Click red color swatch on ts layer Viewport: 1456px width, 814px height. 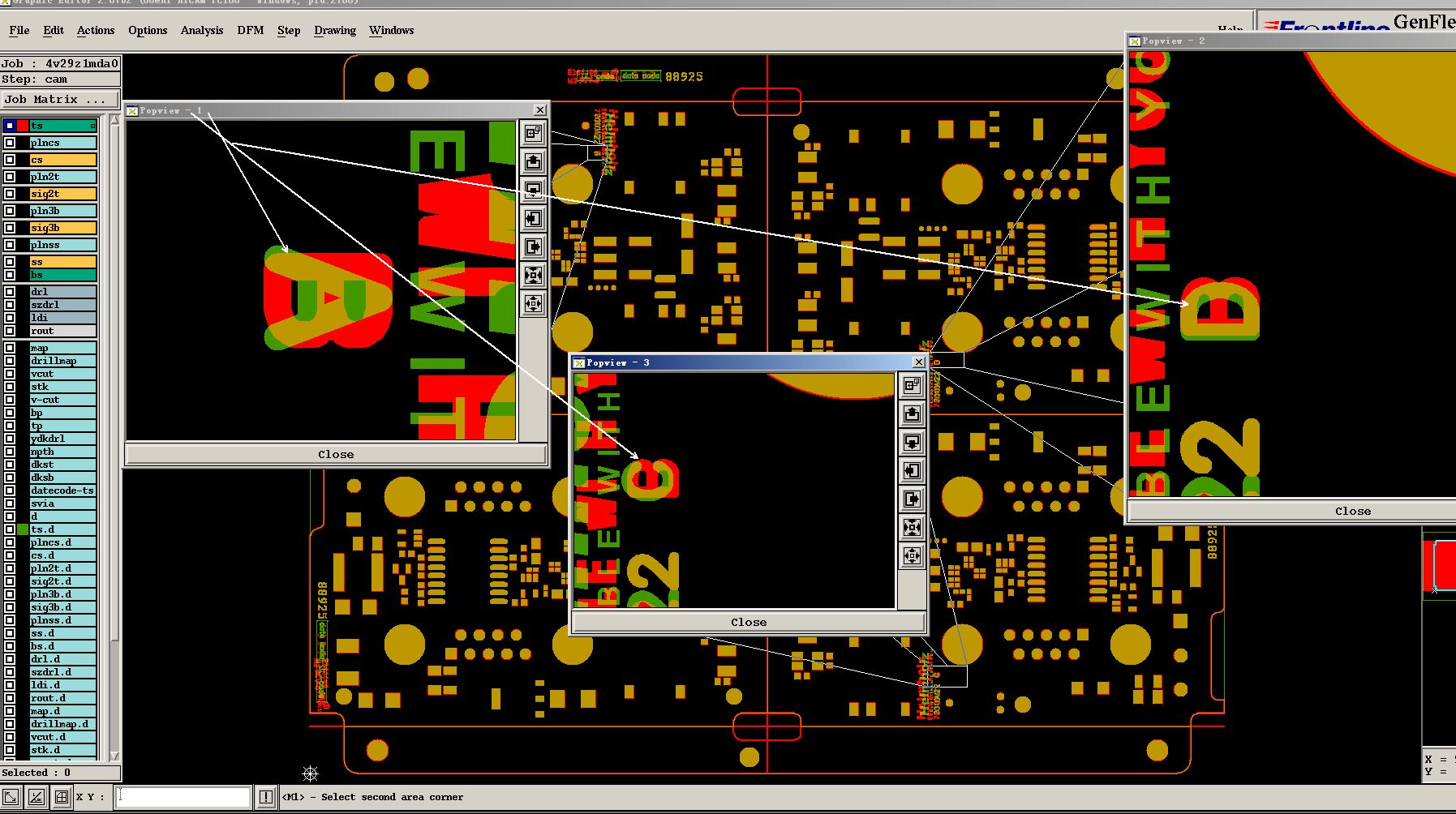pyautogui.click(x=23, y=126)
